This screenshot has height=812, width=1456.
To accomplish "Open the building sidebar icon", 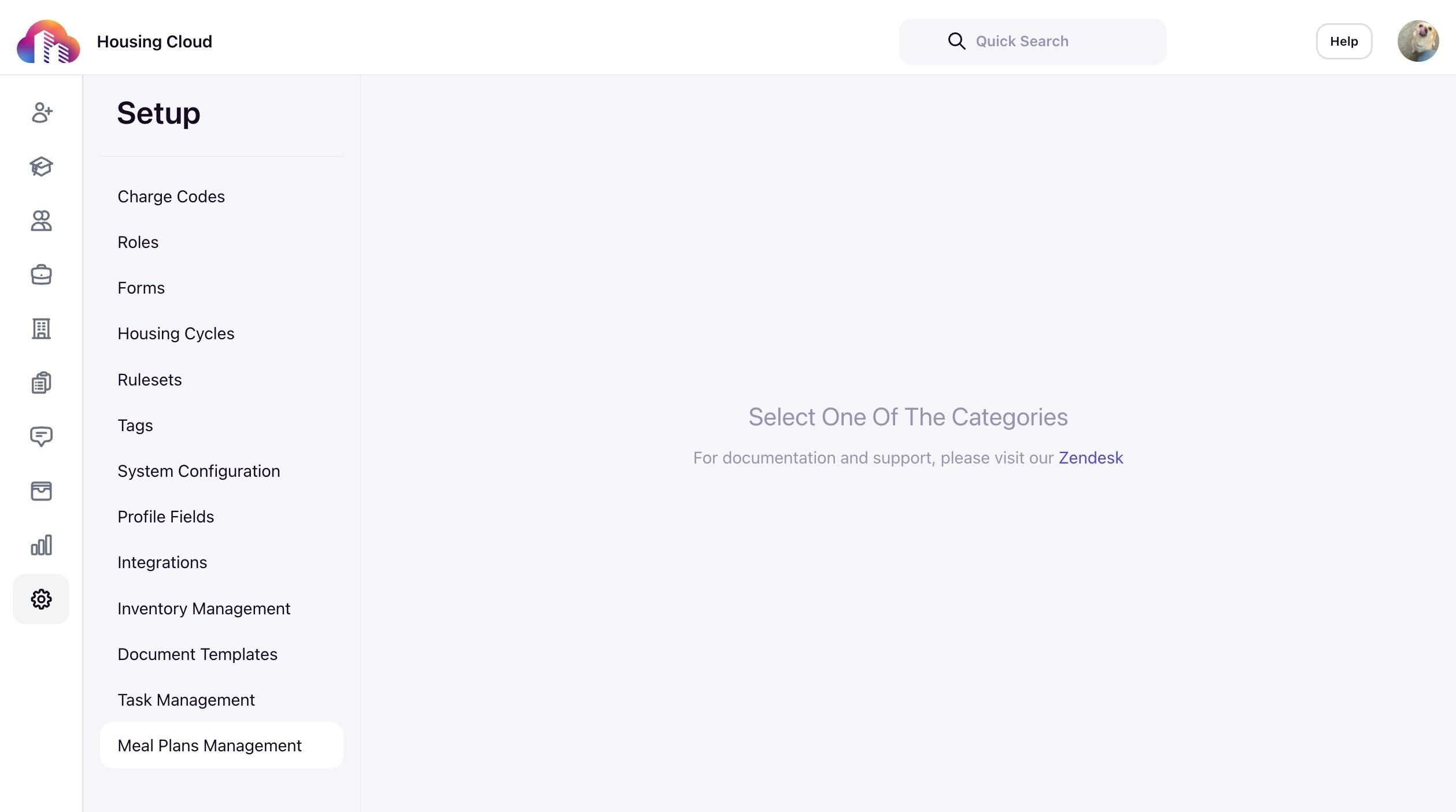I will pos(41,329).
